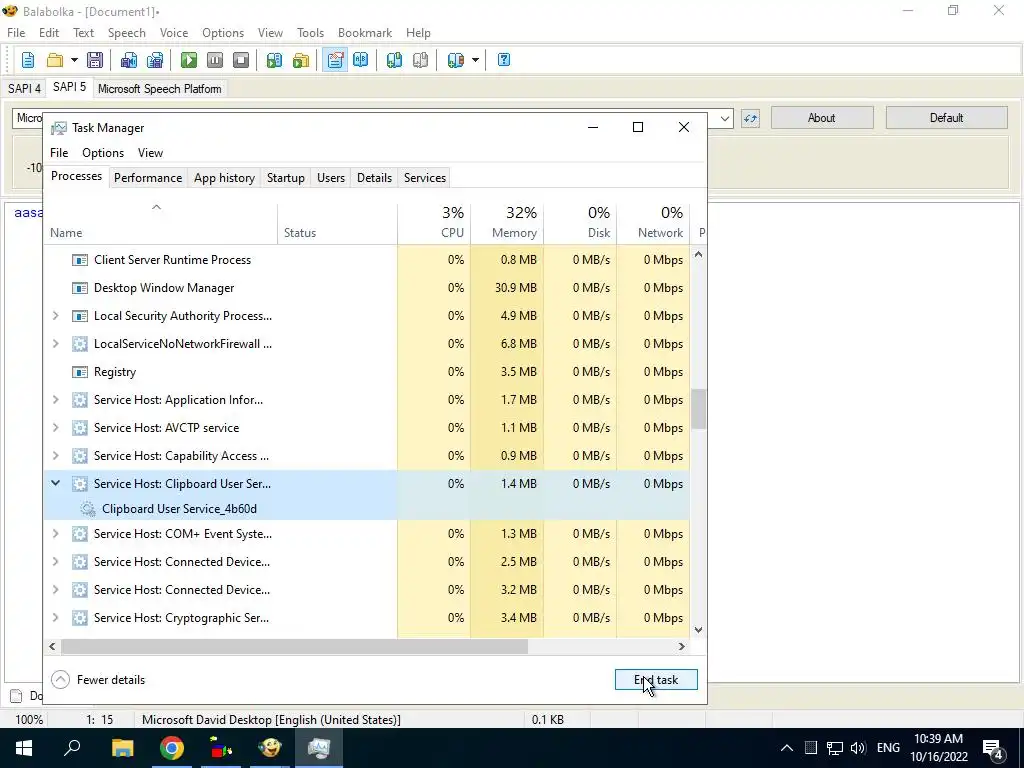Click the Registry process icon

point(80,372)
